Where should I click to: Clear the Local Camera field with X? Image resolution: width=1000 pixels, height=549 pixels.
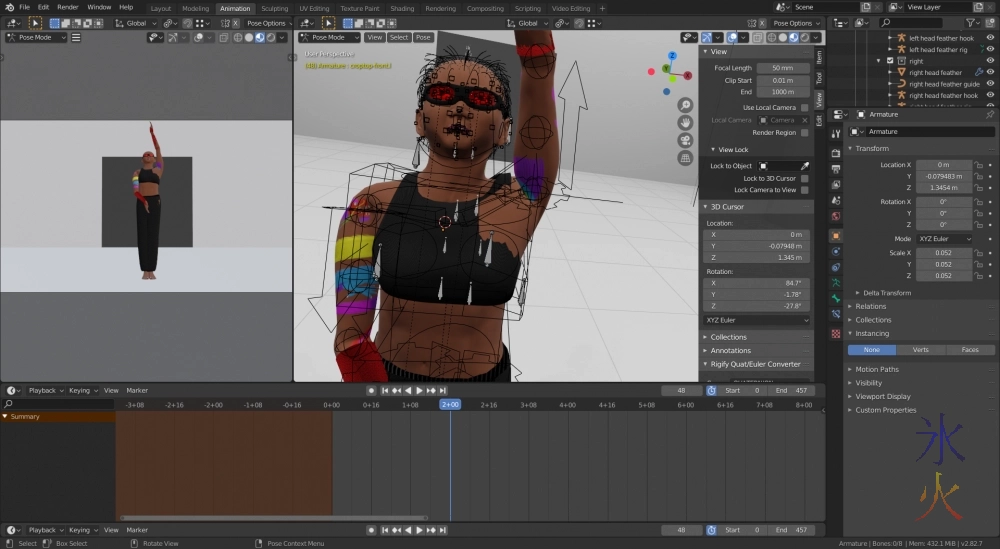(805, 120)
